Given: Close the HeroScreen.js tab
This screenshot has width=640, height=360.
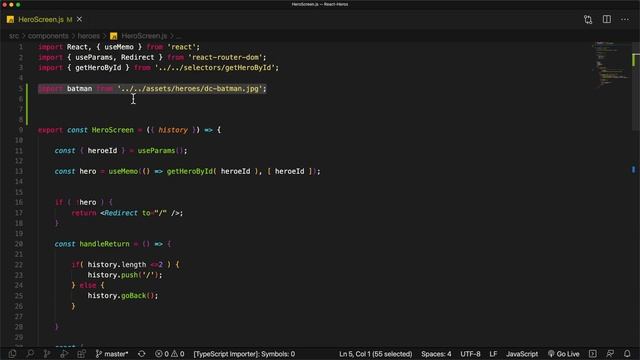Looking at the screenshot, I should point(80,19).
